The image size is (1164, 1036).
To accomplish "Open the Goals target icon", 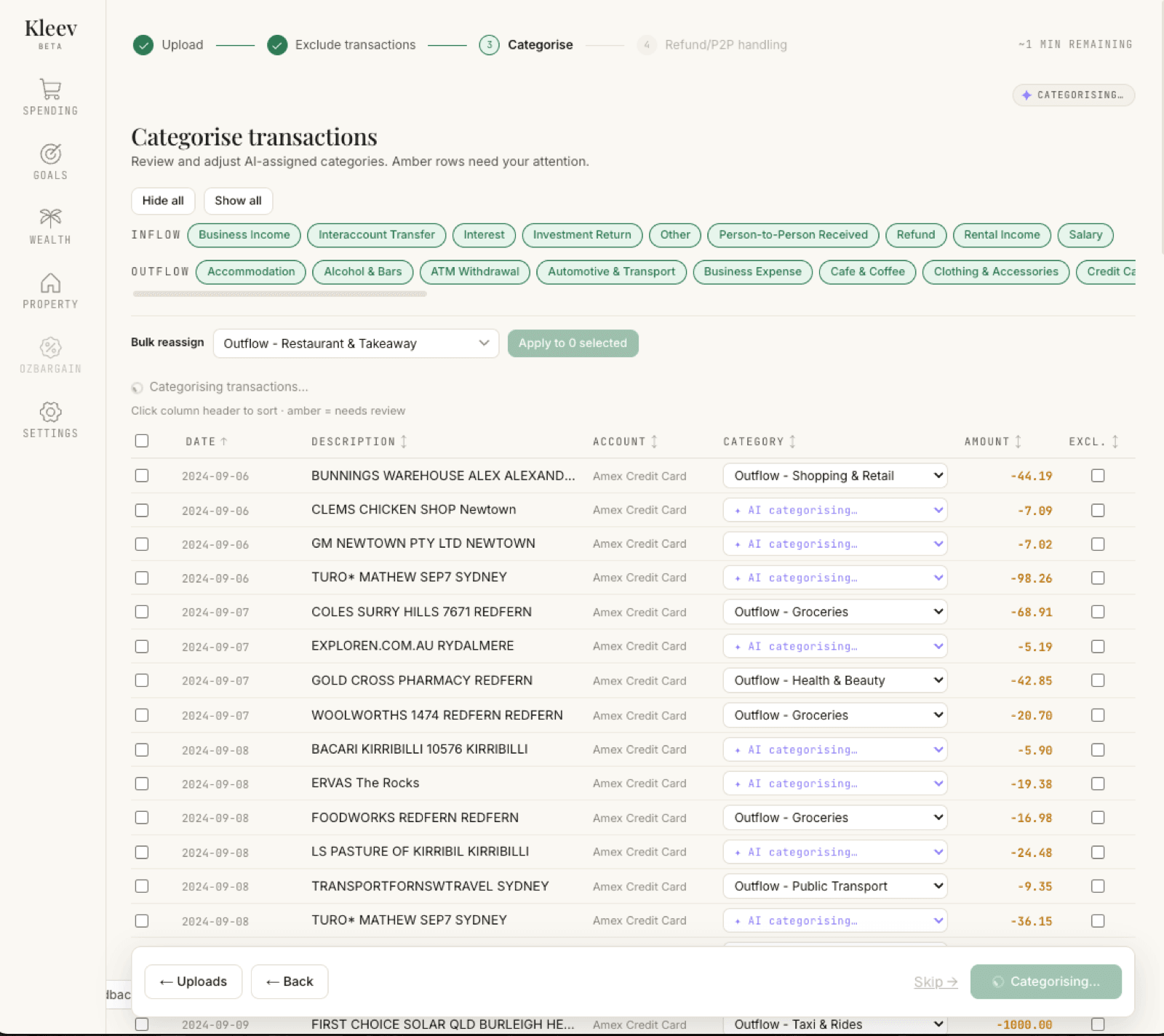I will pyautogui.click(x=50, y=154).
